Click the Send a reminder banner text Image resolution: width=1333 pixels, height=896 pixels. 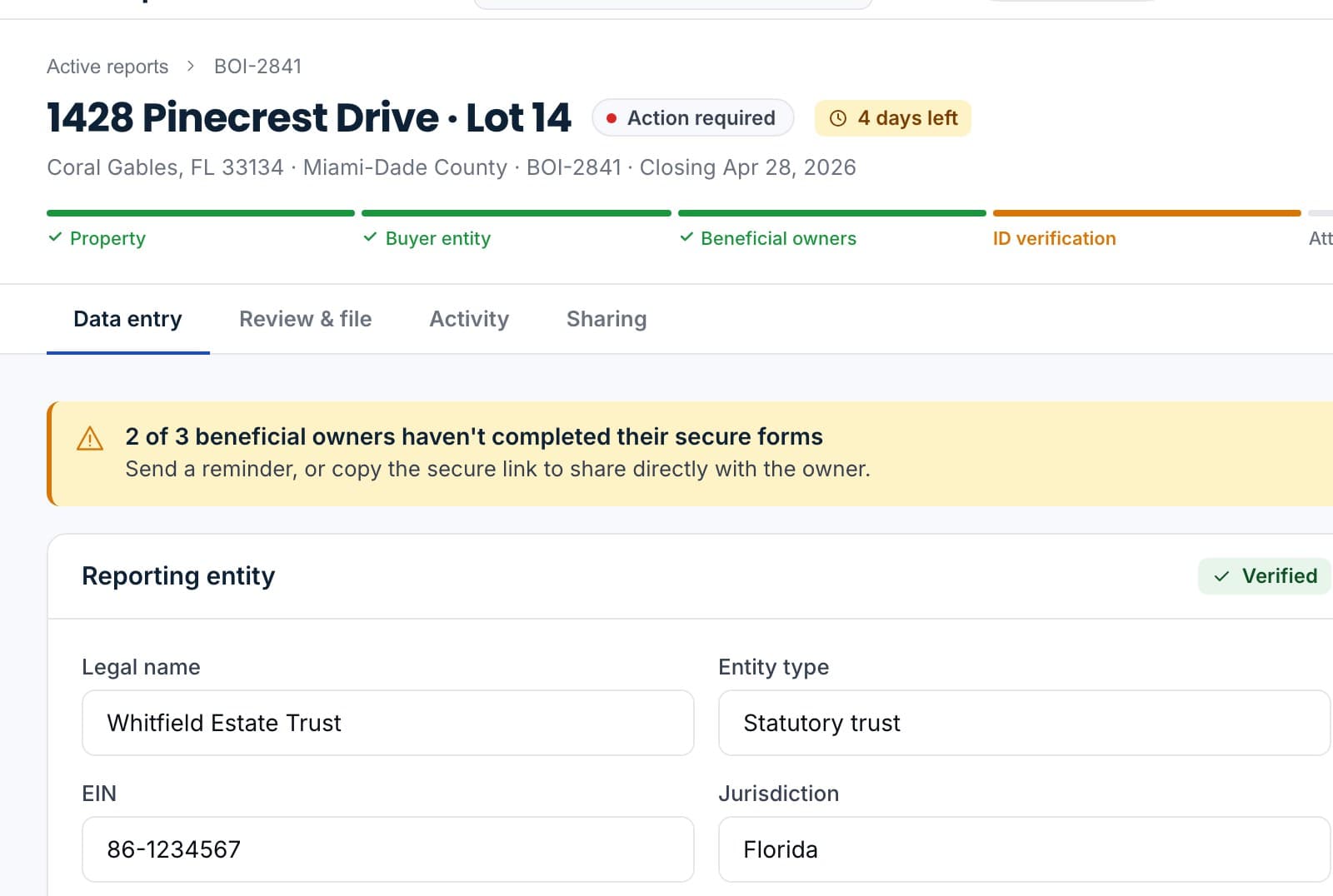point(497,469)
